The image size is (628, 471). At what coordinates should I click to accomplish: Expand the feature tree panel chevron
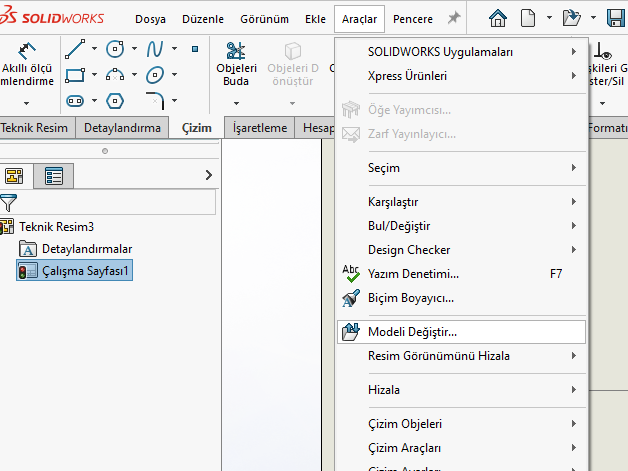(208, 175)
